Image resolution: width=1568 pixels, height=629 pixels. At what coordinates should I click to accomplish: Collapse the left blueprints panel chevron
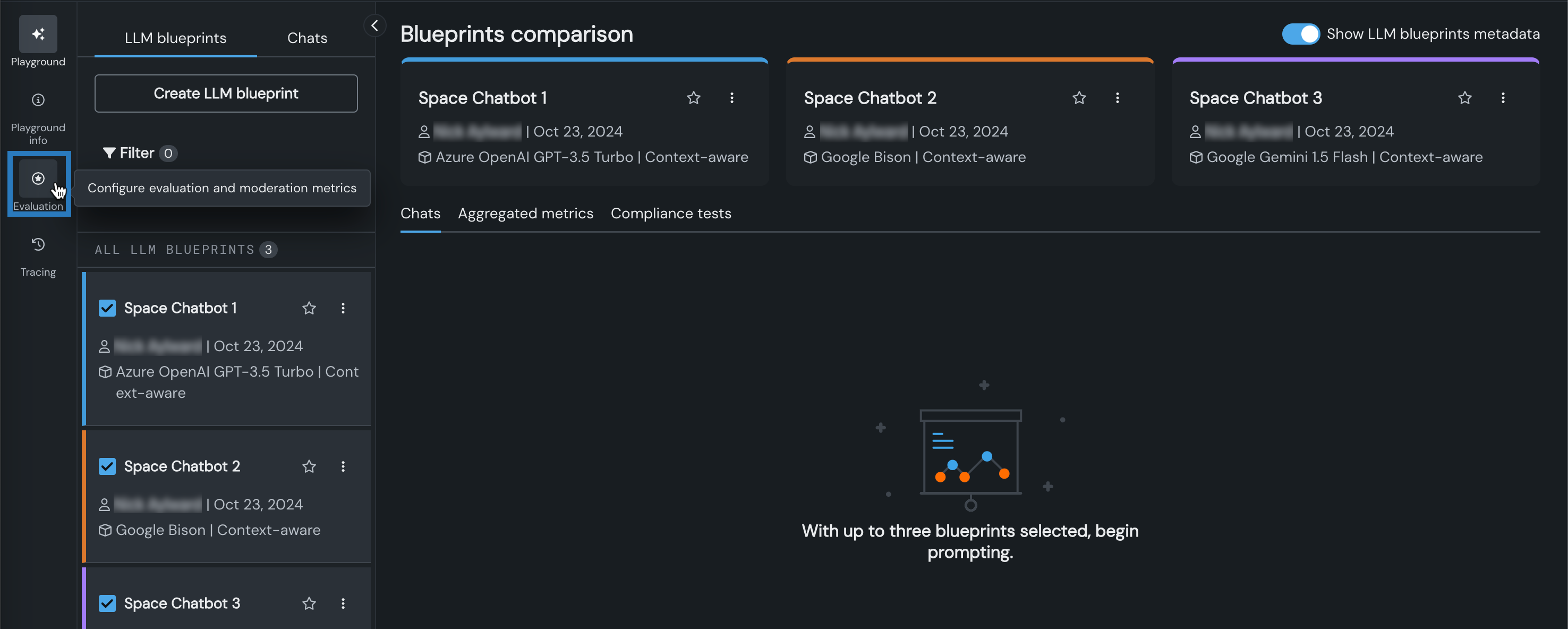(374, 25)
